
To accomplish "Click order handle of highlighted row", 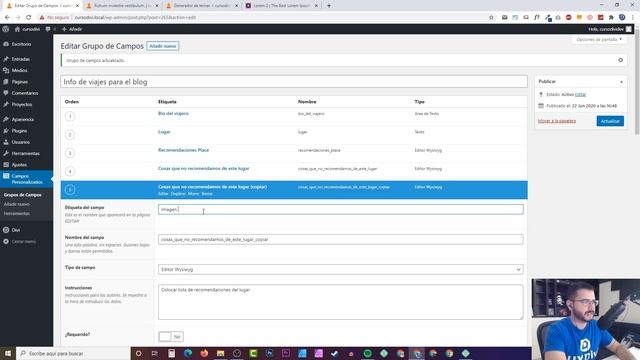I will point(70,190).
